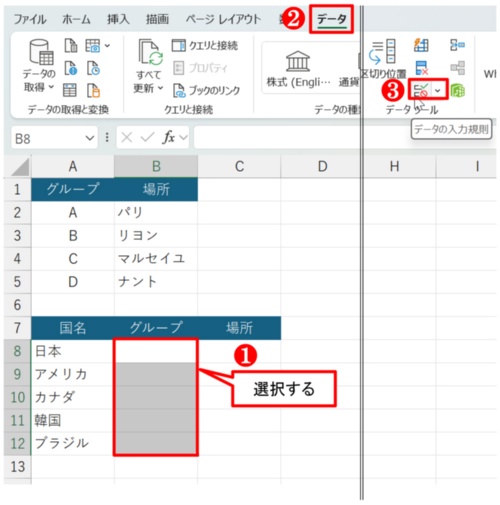Click cell A4 containing letter C

73,259
